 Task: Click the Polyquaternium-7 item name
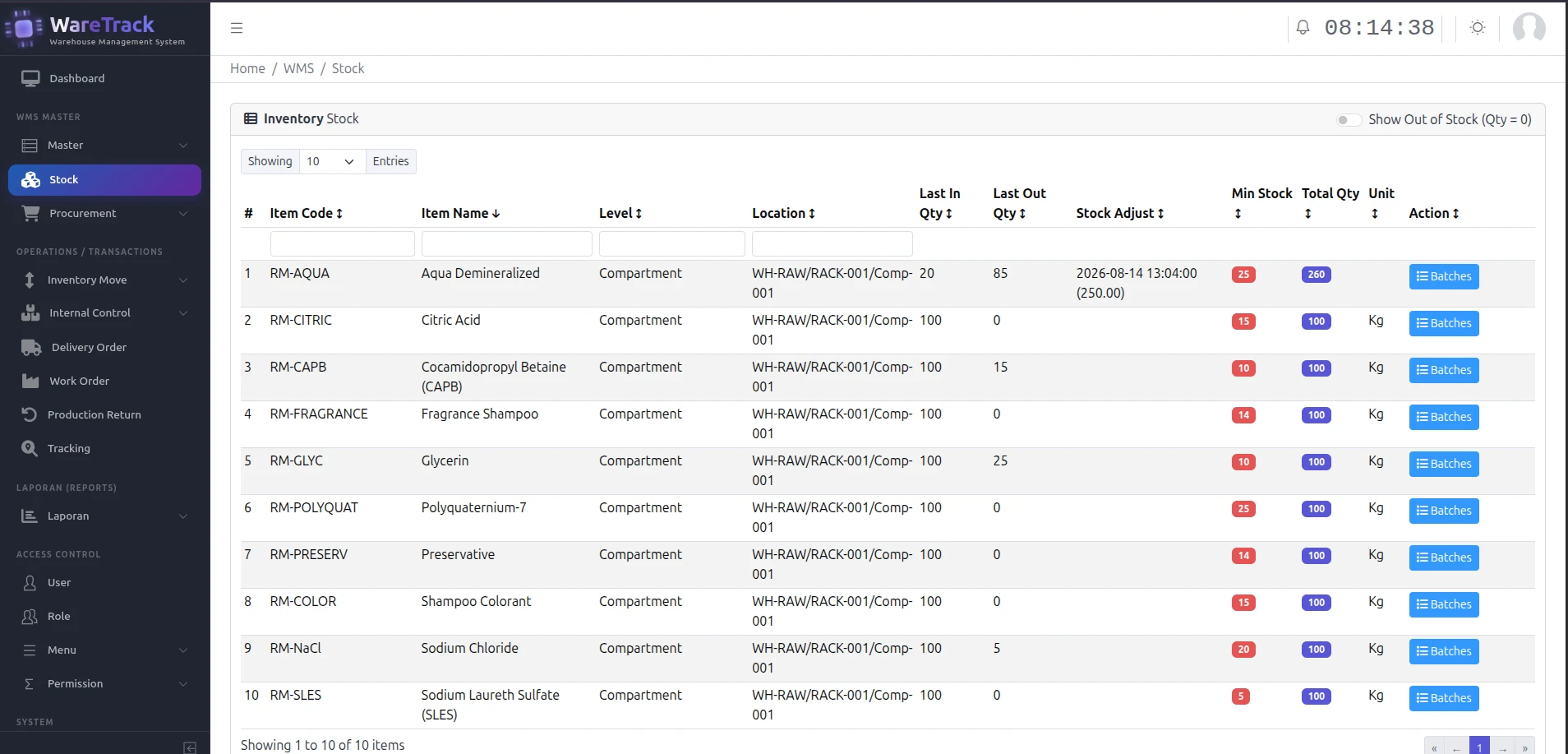[474, 508]
